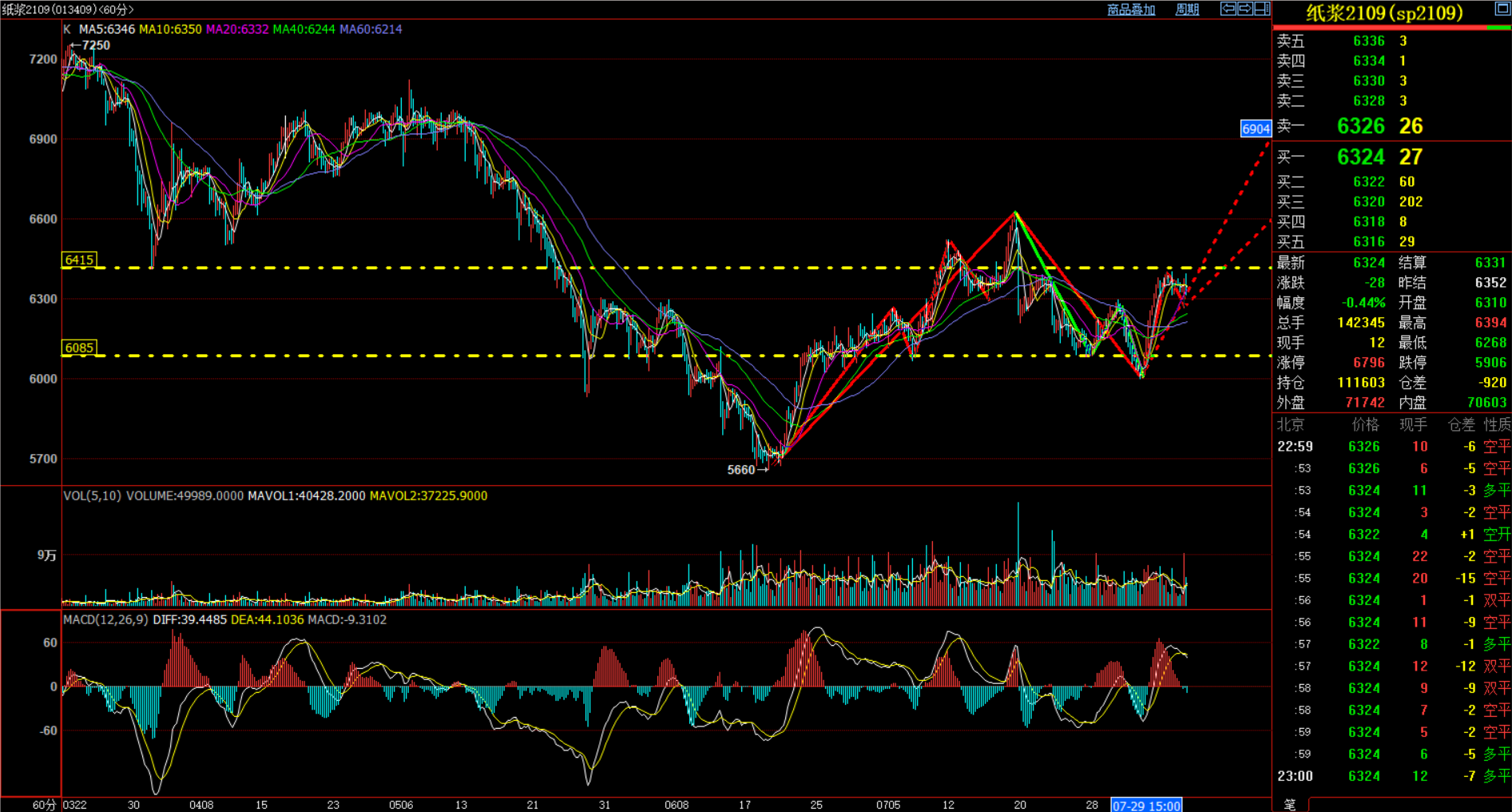This screenshot has width=1512, height=812.
Task: Click the 持仓 value 111603
Action: click(x=1361, y=383)
